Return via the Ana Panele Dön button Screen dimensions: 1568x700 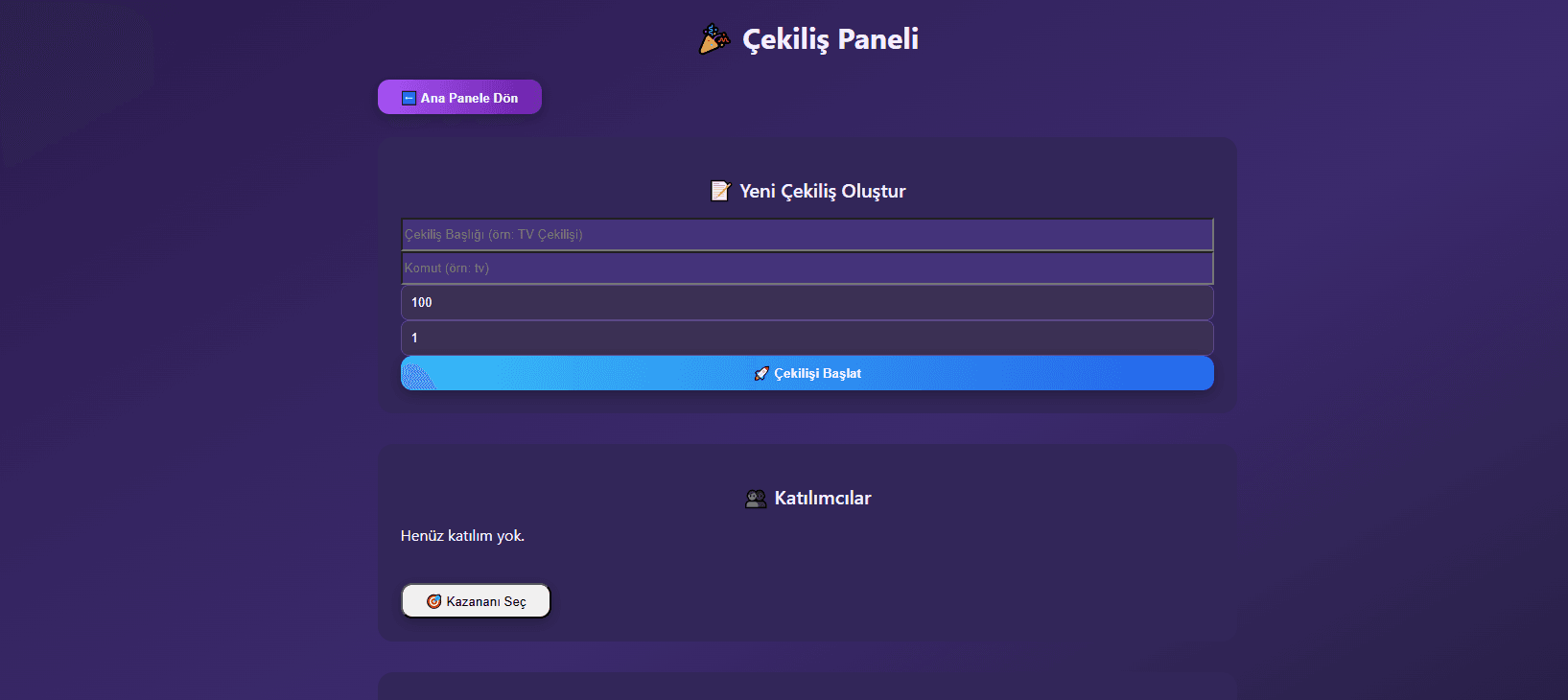pyautogui.click(x=459, y=97)
